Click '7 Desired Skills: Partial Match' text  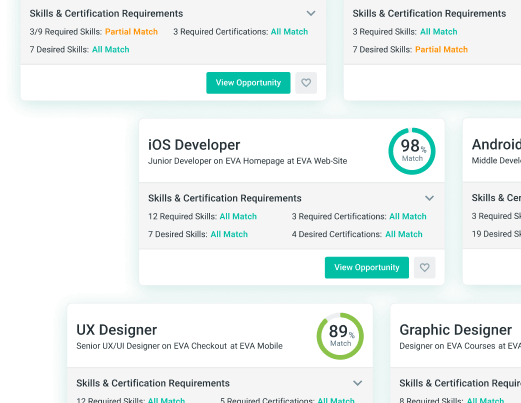410,49
